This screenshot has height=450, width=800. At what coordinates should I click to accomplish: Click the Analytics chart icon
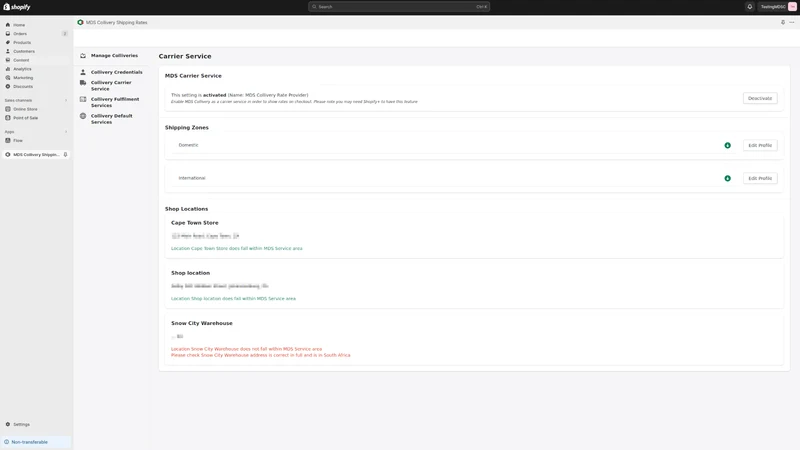(x=8, y=69)
